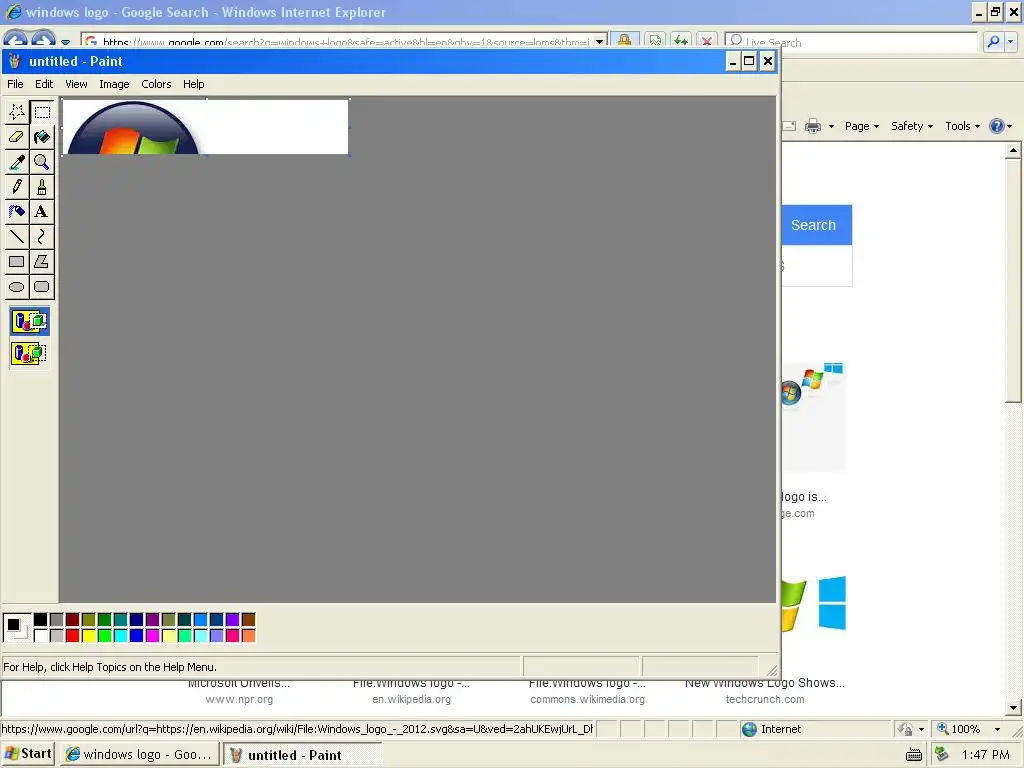Open the recent pages dropdown beside the Forward button

click(65, 42)
